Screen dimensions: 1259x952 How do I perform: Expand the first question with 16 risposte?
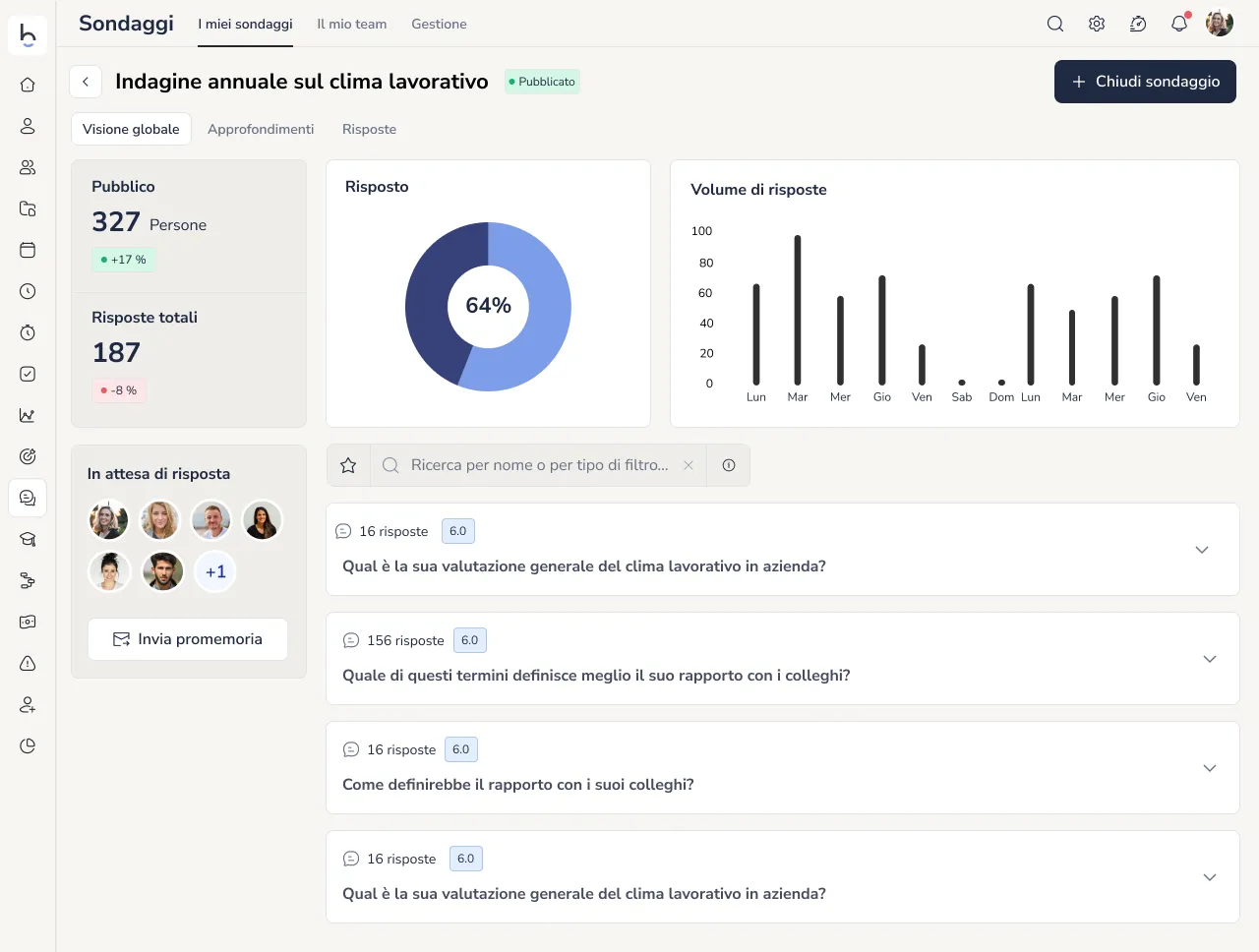pos(1202,550)
